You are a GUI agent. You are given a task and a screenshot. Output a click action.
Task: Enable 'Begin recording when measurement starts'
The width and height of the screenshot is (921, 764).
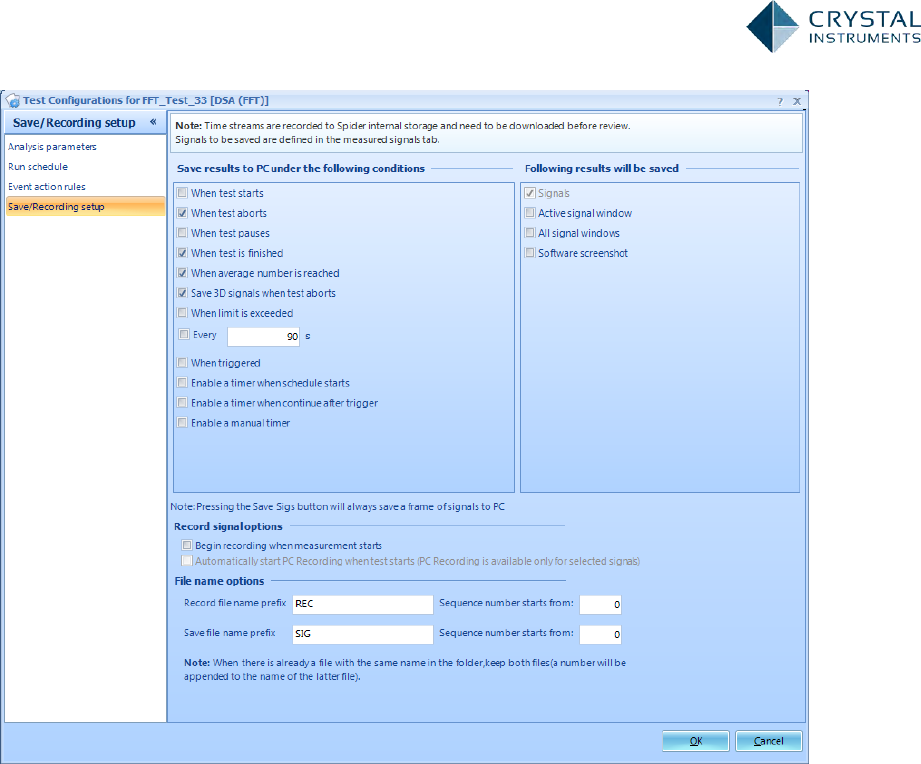pyautogui.click(x=187, y=545)
